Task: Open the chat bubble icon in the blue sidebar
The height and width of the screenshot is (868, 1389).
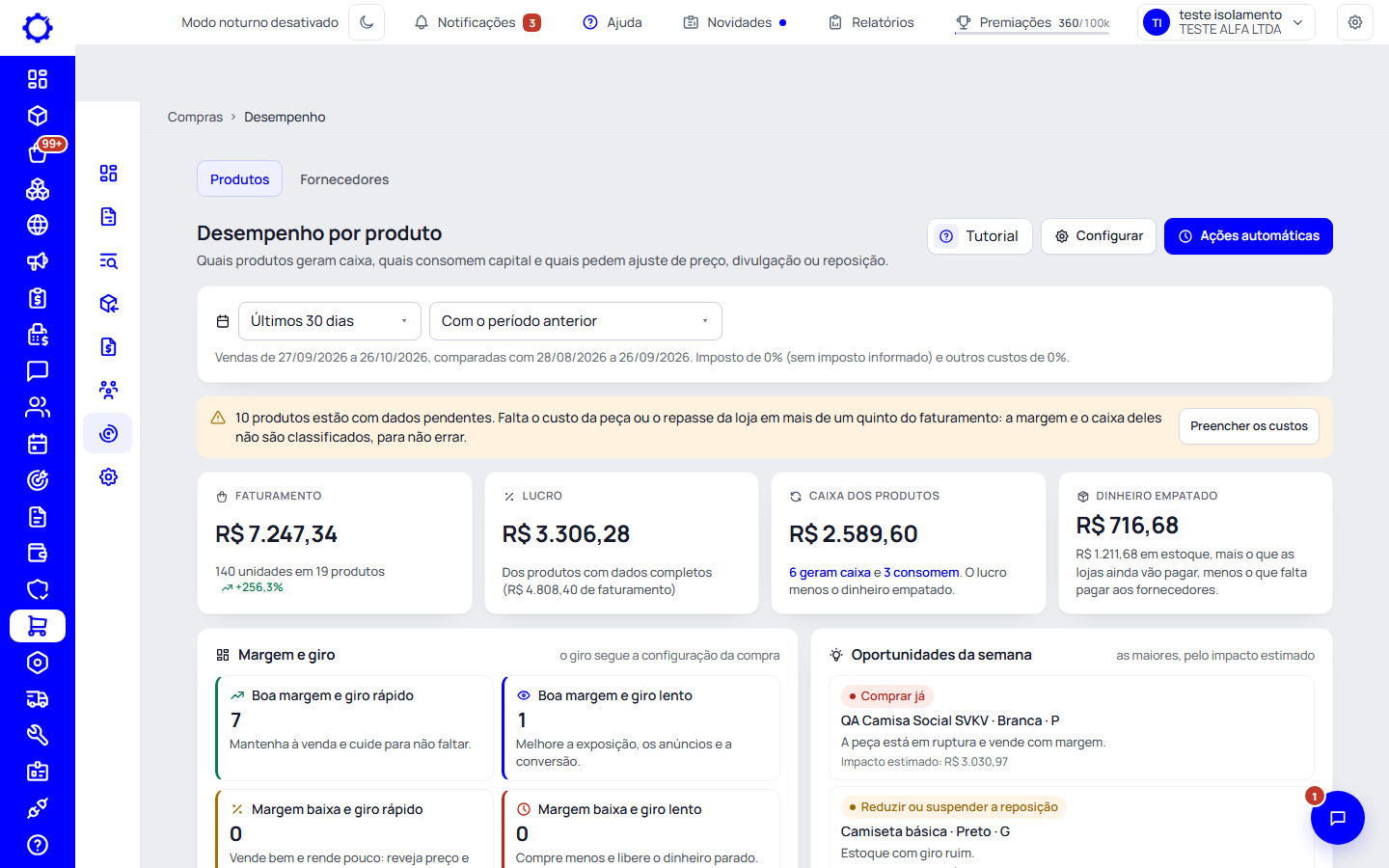Action: coord(38,370)
